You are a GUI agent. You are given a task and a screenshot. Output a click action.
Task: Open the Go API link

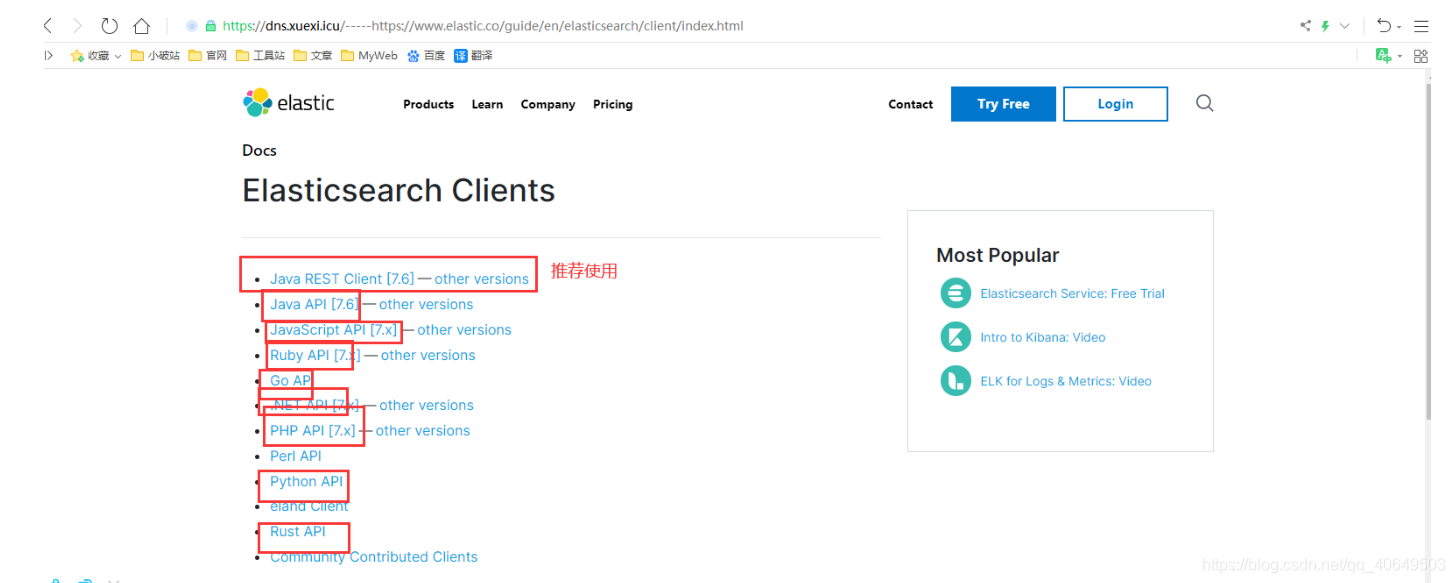(x=291, y=380)
